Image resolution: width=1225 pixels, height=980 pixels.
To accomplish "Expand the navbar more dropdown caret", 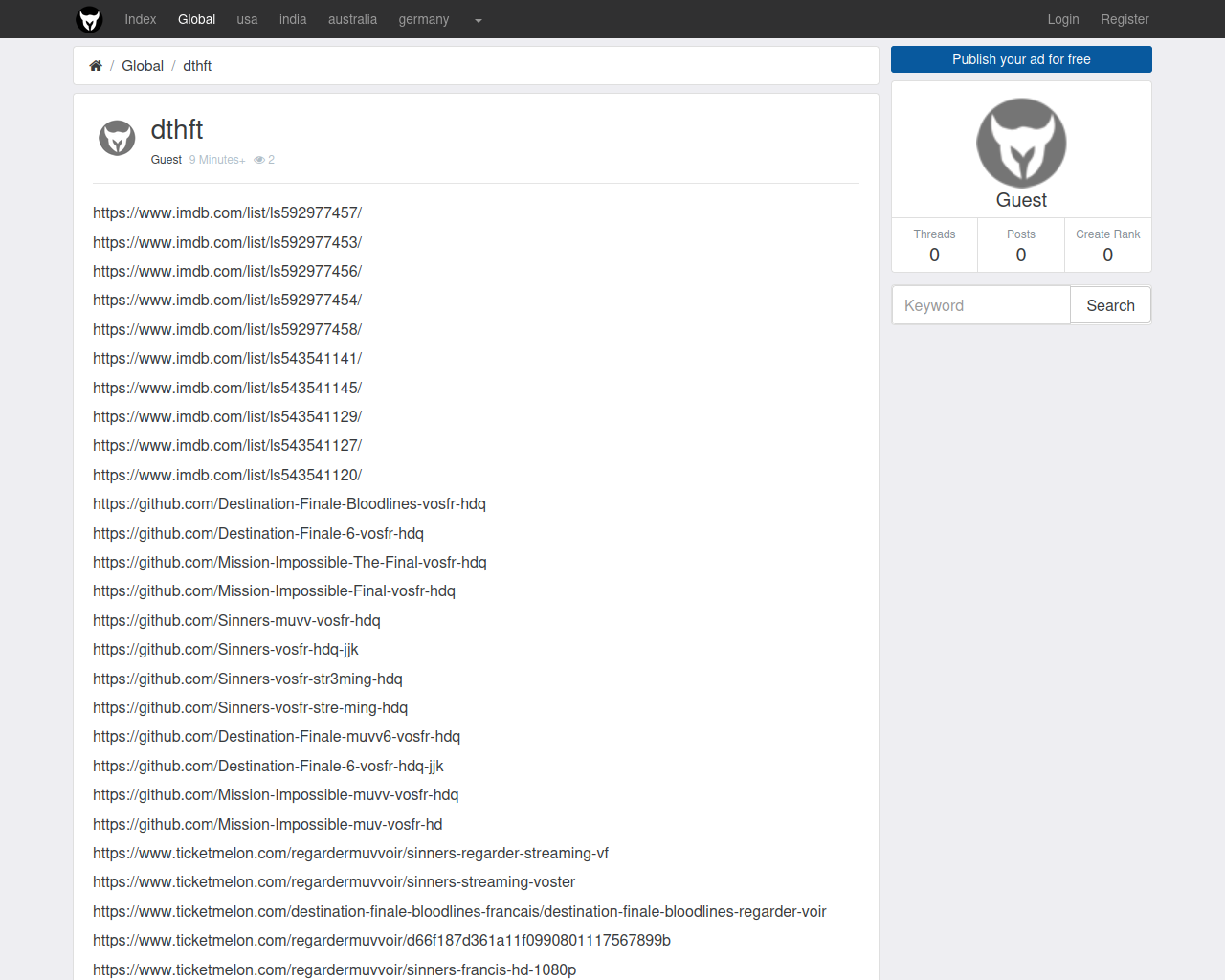I will [479, 20].
